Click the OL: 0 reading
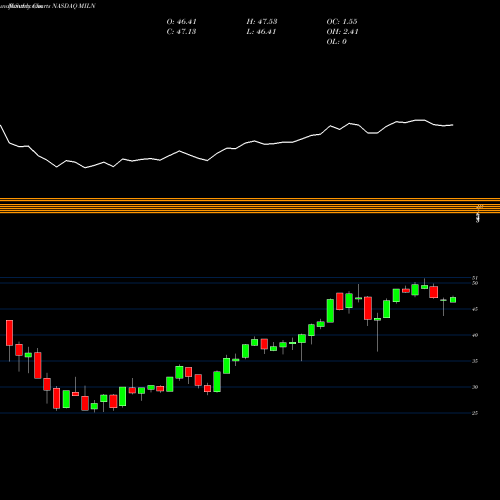The width and height of the screenshot is (500, 500). (337, 42)
